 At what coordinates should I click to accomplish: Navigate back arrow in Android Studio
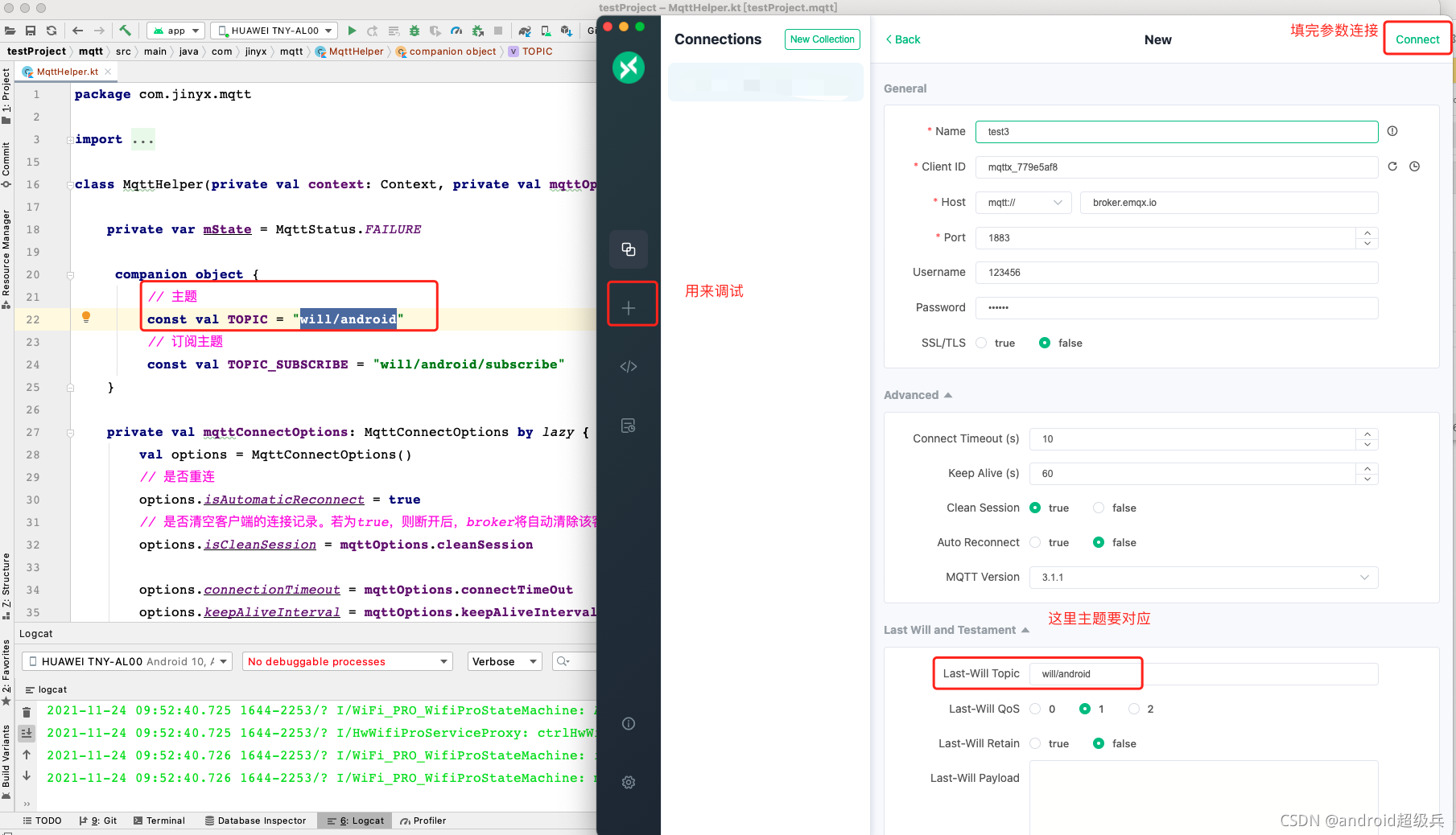tap(77, 31)
